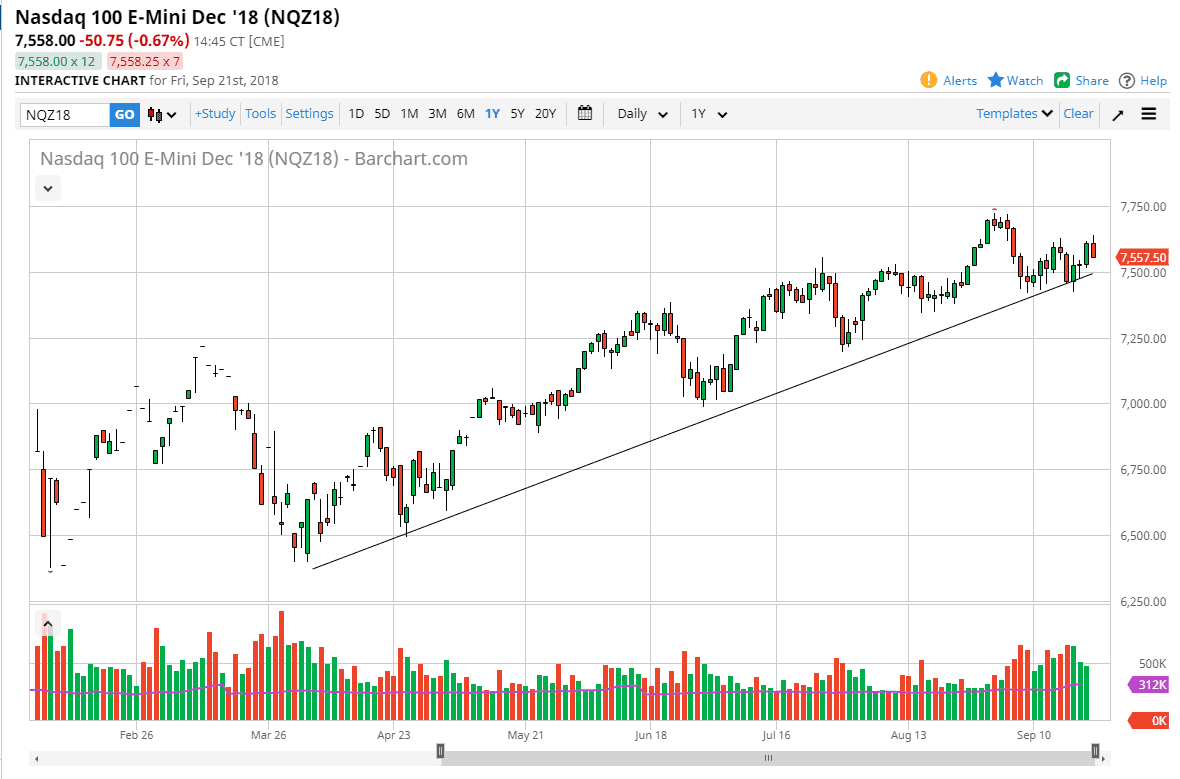Click the Clear link

1078,114
